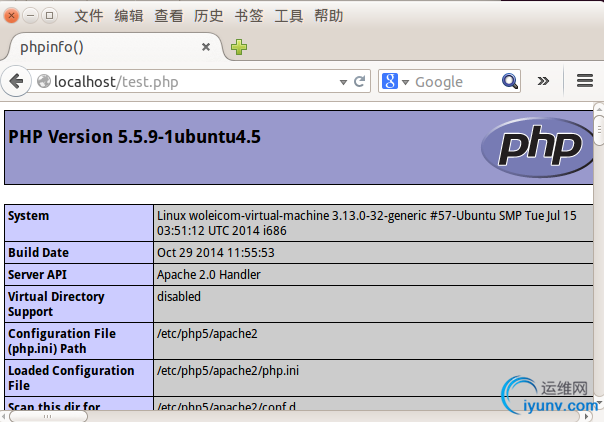Click the PHP Version 5.5.9-1ubuntu4.5 heading
Viewport: 604px width, 422px height.
point(134,136)
